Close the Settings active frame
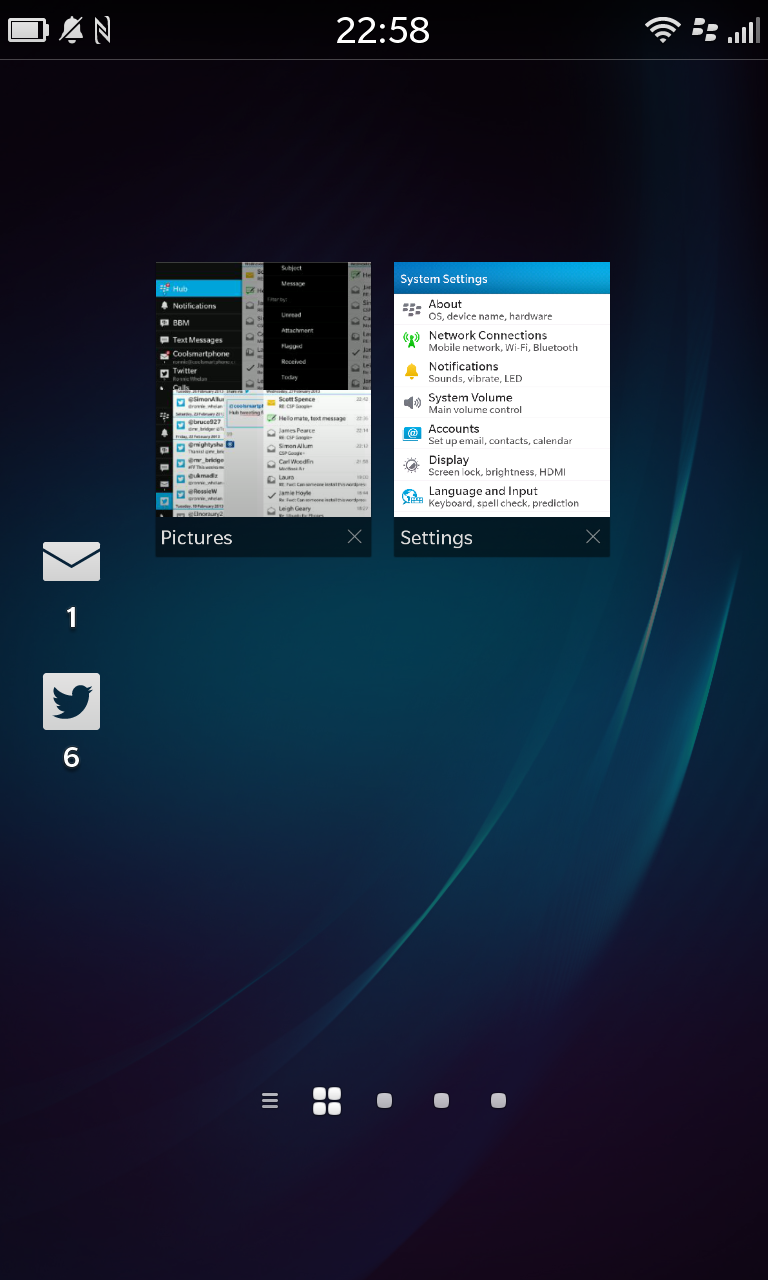 point(593,537)
